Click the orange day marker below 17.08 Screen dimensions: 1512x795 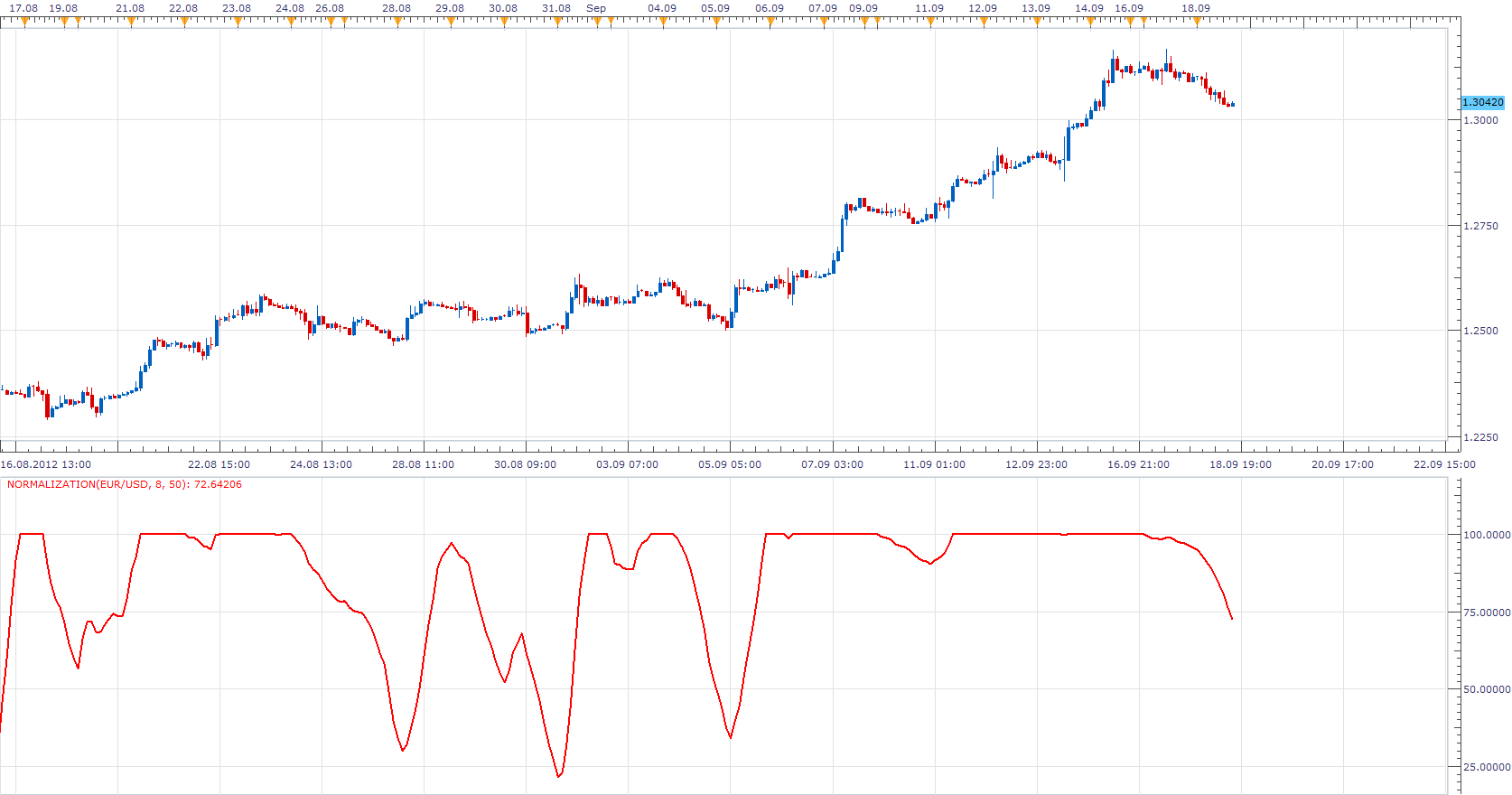click(24, 22)
